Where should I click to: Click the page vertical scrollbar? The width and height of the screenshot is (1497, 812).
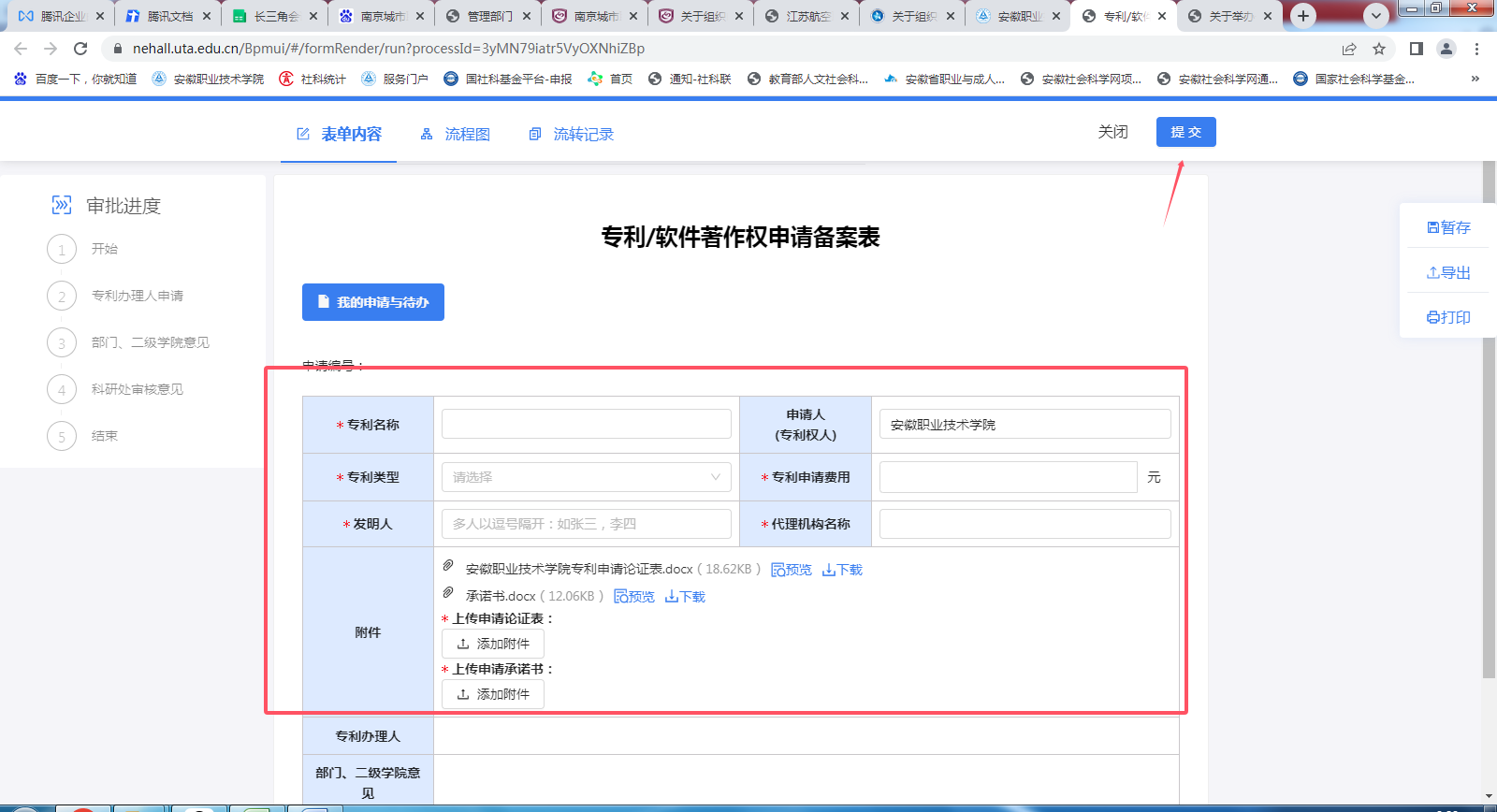[1489, 421]
